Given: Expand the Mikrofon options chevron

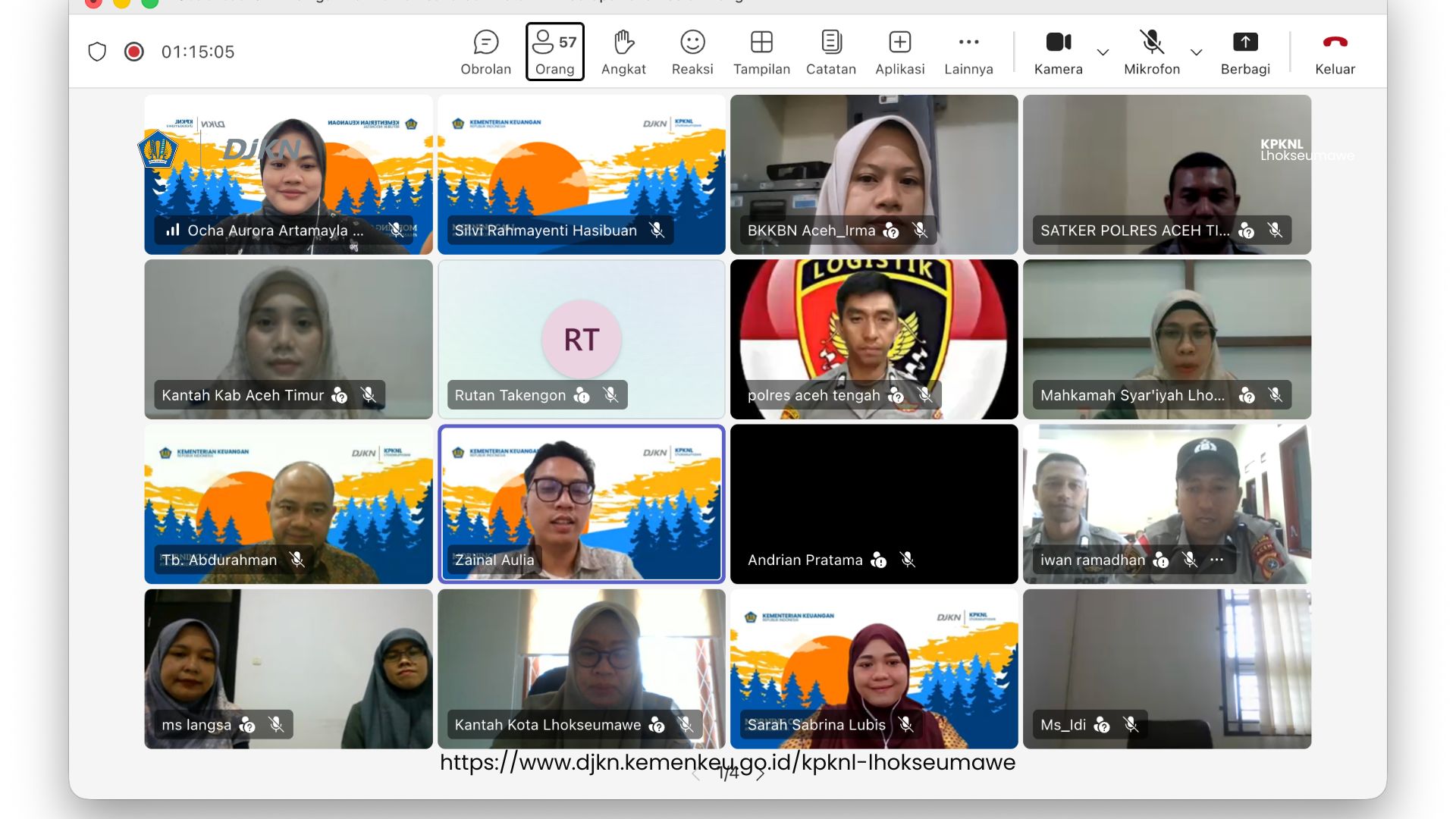Looking at the screenshot, I should point(1197,52).
